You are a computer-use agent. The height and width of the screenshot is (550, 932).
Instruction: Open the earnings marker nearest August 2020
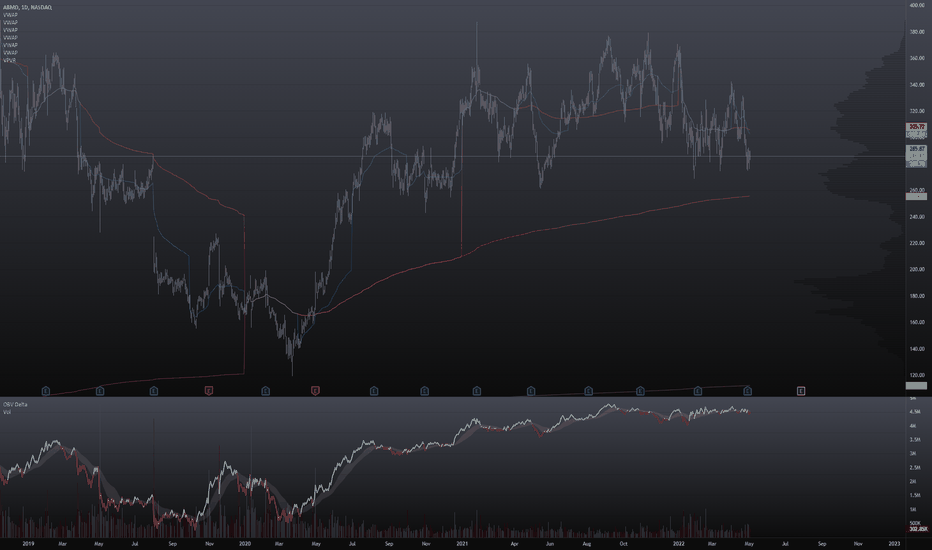374,391
